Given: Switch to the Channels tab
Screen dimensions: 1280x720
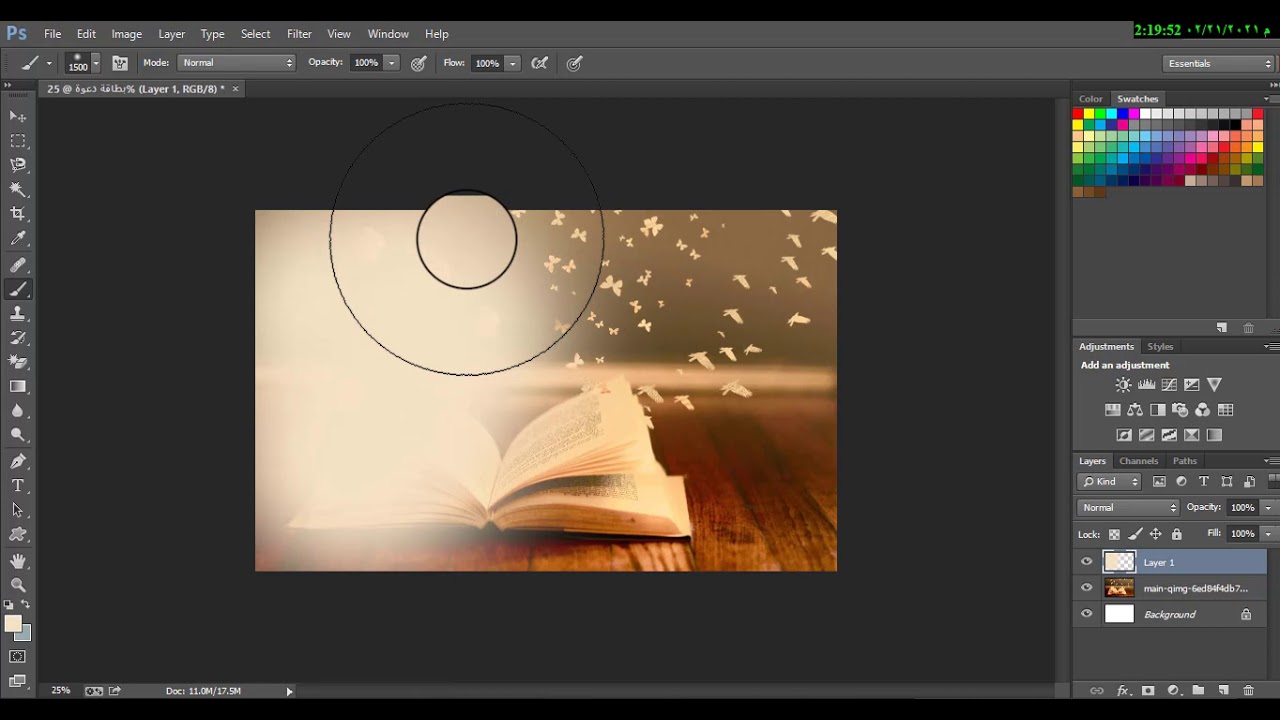Looking at the screenshot, I should (x=1138, y=461).
